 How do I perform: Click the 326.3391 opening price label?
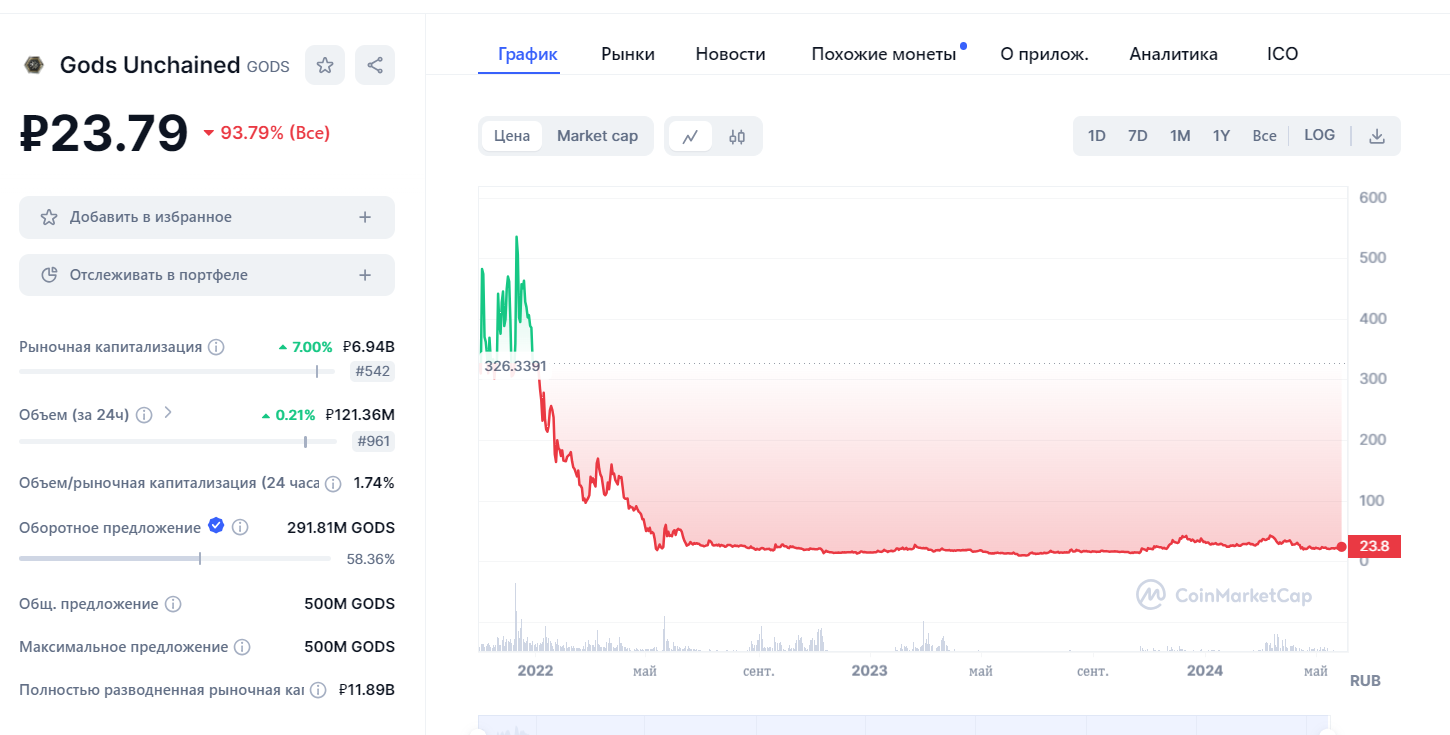[x=515, y=366]
